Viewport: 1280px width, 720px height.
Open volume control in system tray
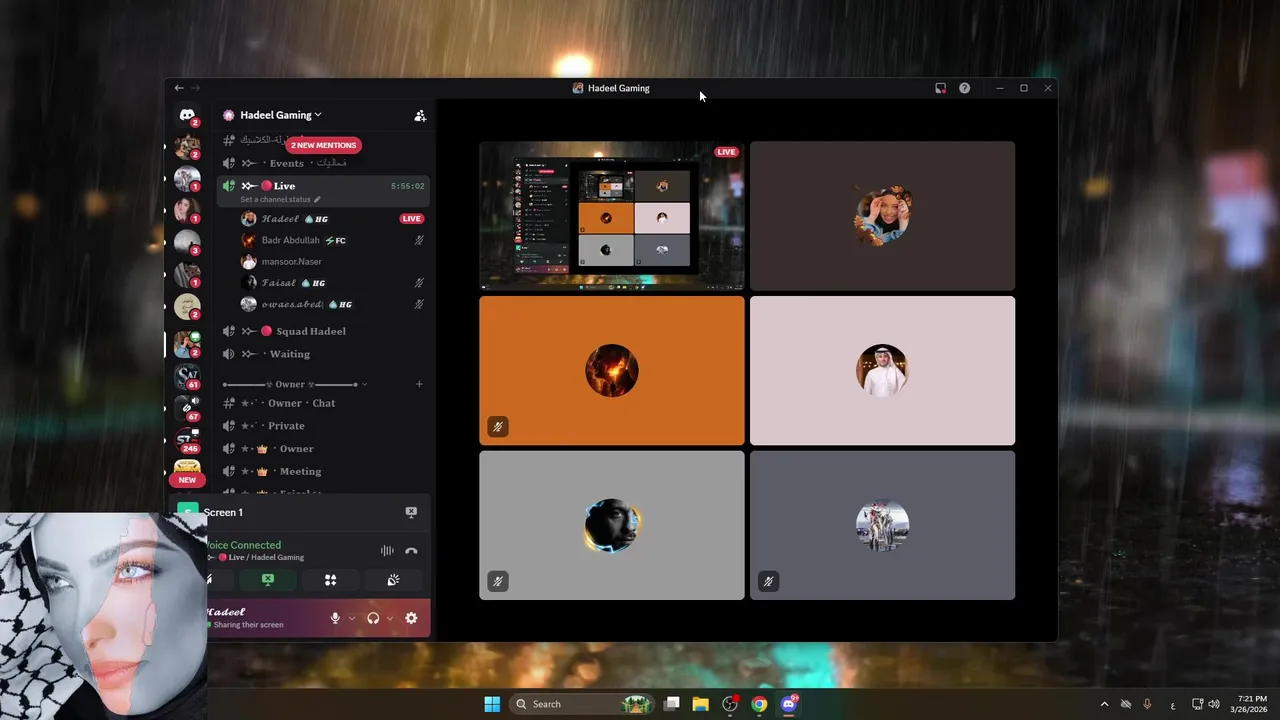(x=1214, y=704)
